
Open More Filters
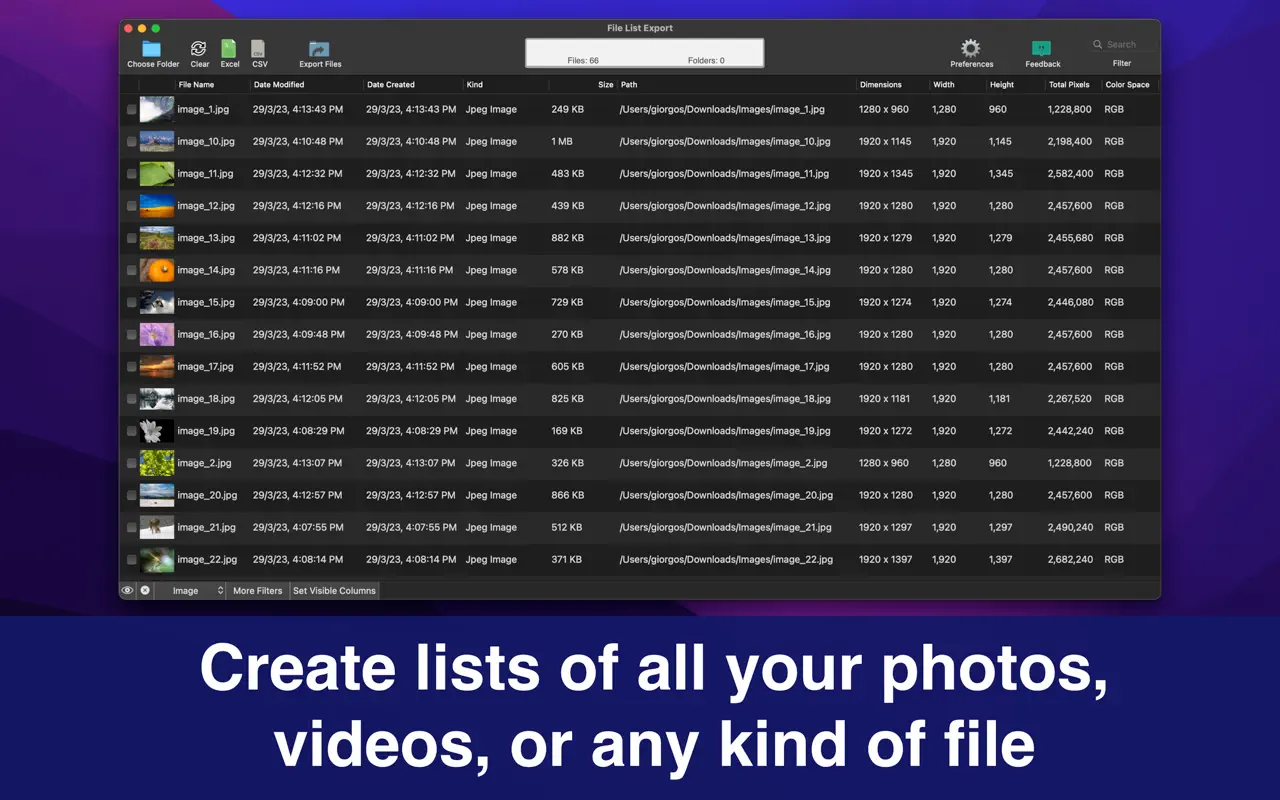(257, 590)
